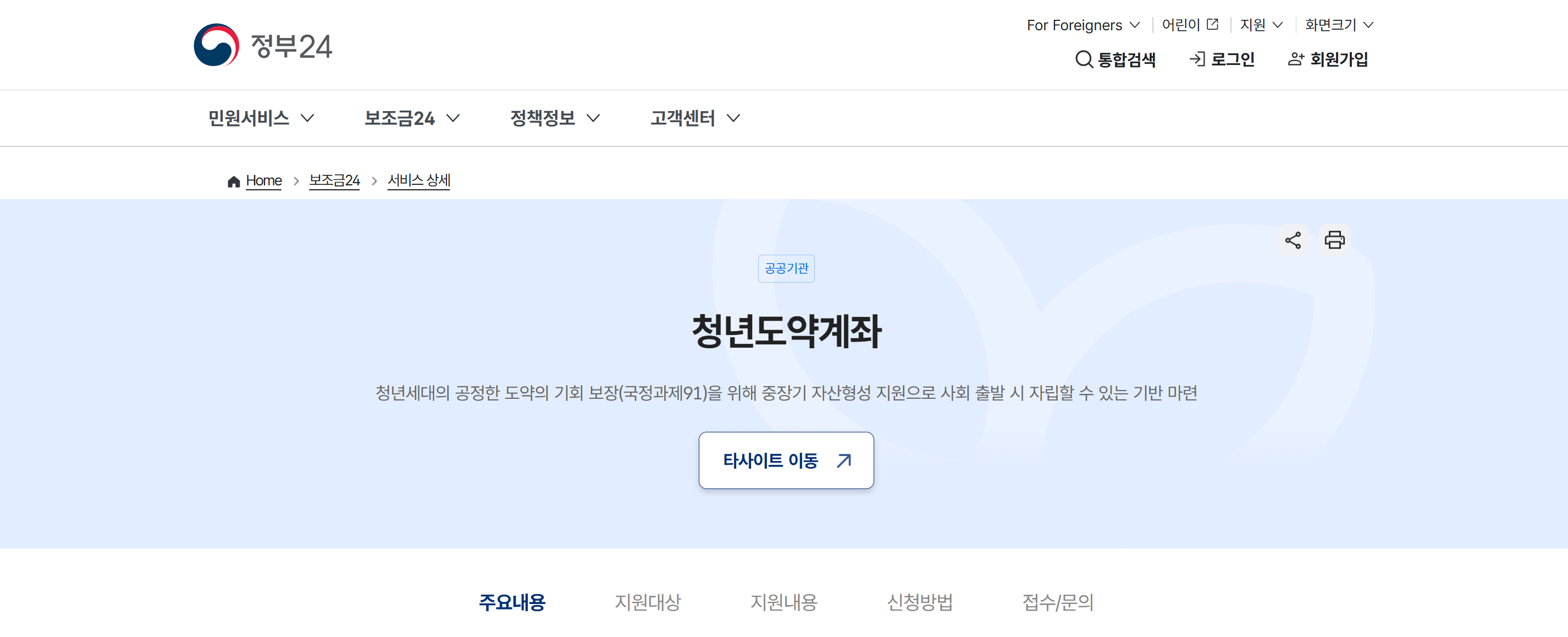Screen dimensions: 1568x637
Task: Click the Home breadcrumb house icon
Action: [234, 182]
